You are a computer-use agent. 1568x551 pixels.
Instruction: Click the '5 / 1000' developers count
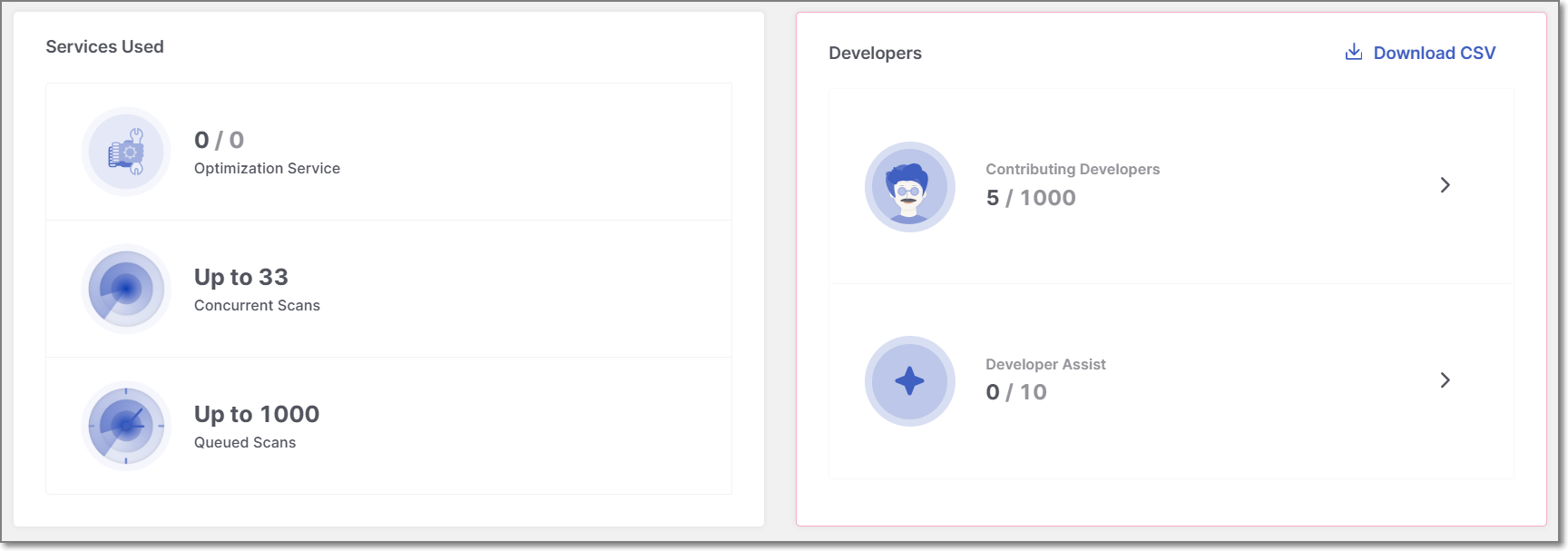tap(1031, 198)
